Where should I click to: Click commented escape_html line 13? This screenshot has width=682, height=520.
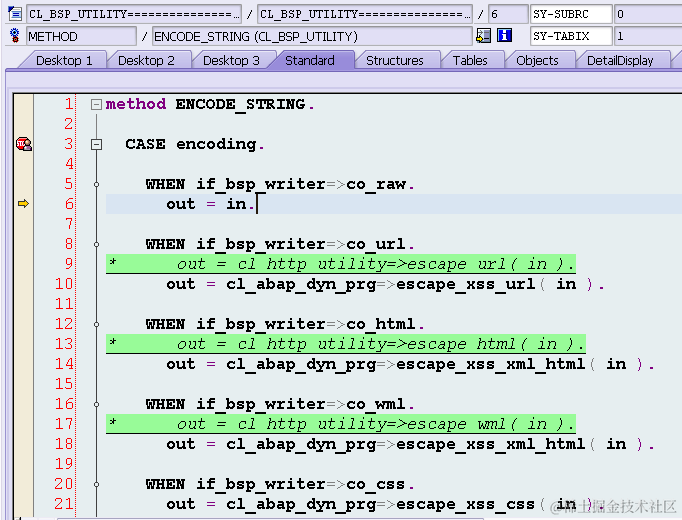pyautogui.click(x=346, y=344)
